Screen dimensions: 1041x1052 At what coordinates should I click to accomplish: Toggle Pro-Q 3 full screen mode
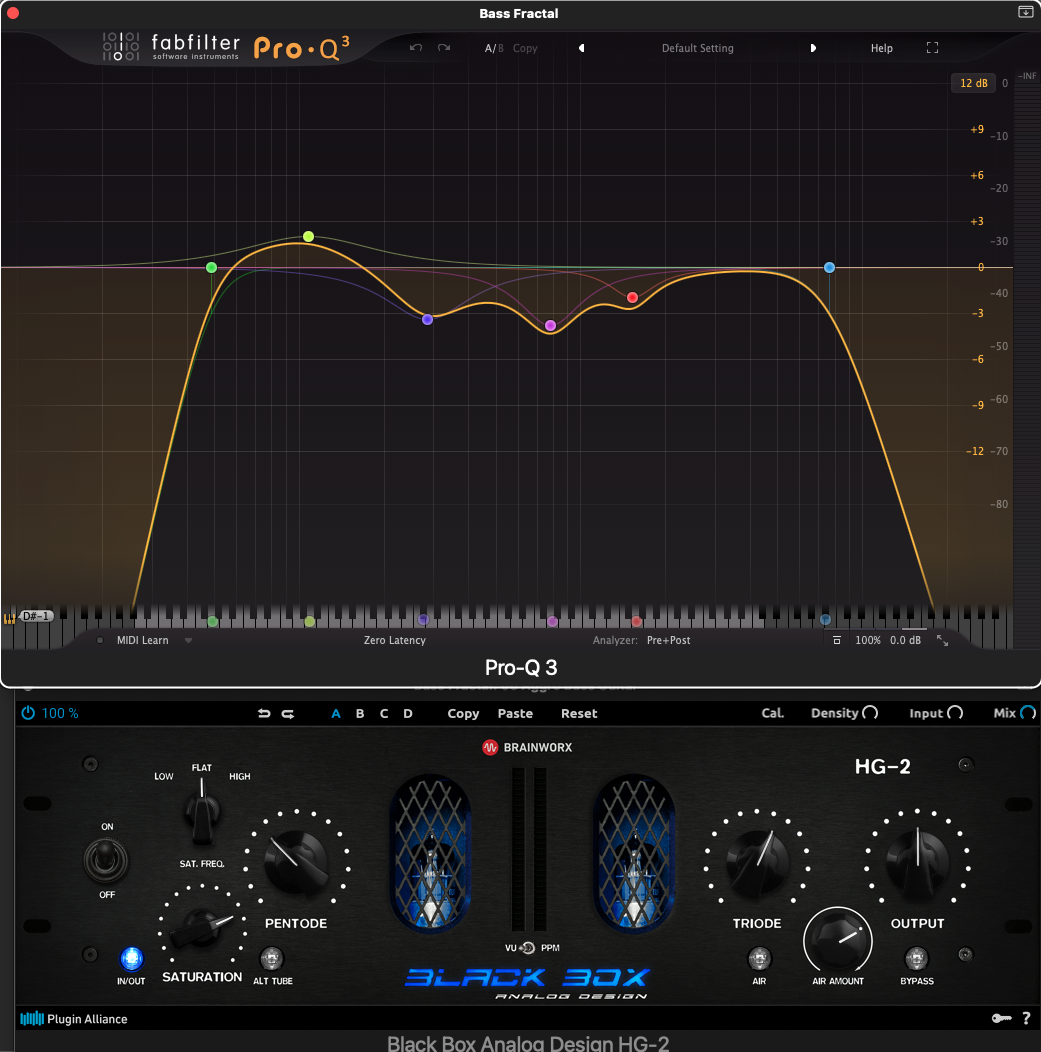tap(932, 48)
